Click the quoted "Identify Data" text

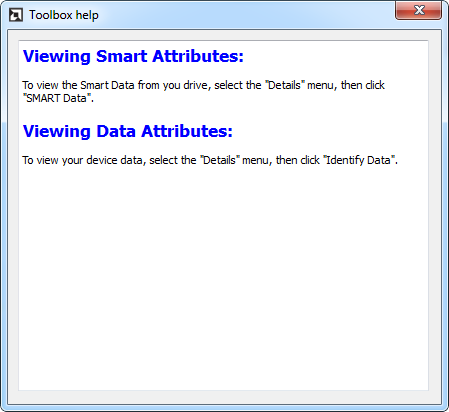point(360,160)
